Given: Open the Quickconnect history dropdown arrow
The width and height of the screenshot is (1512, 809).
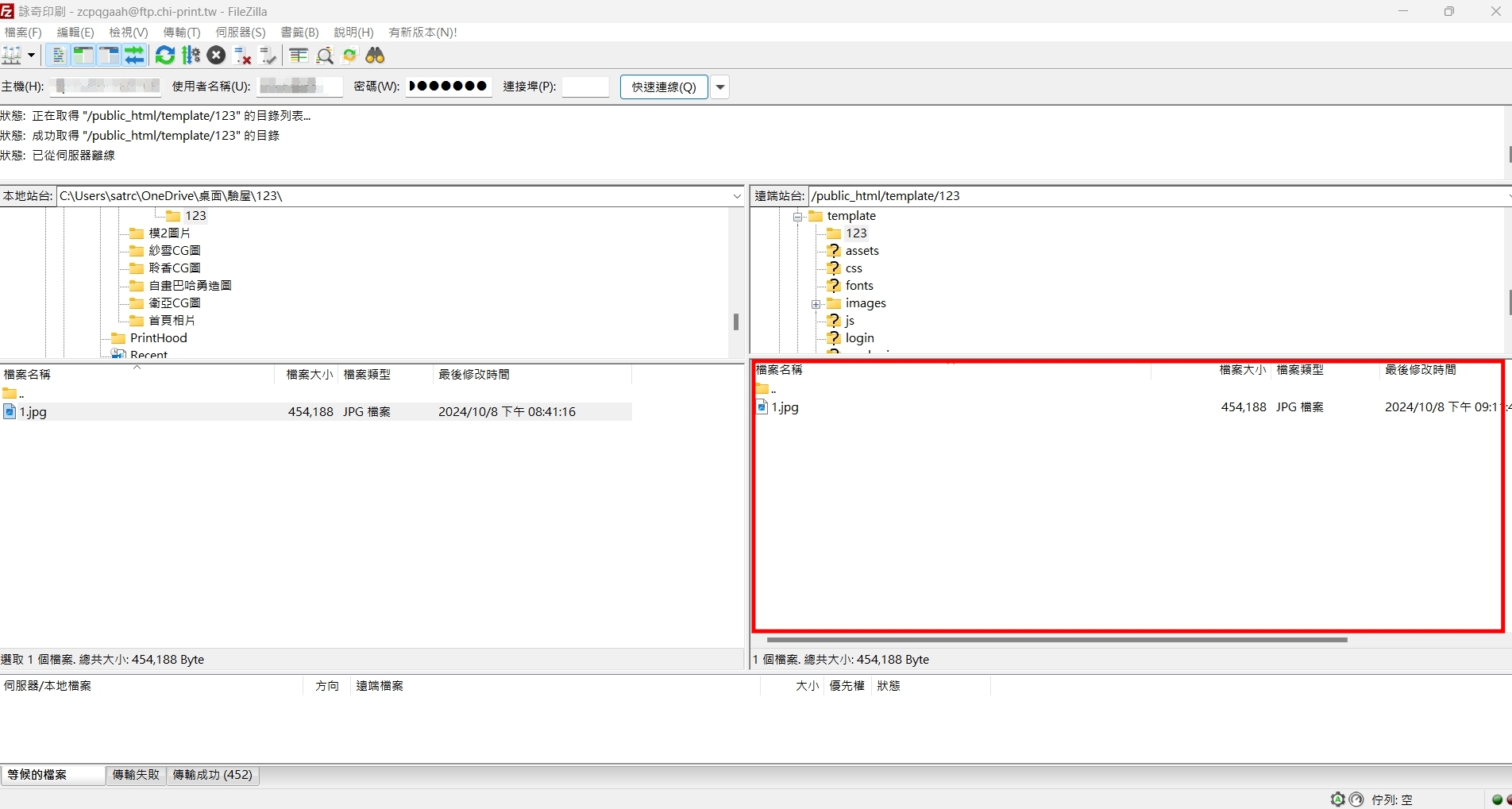Looking at the screenshot, I should (720, 87).
